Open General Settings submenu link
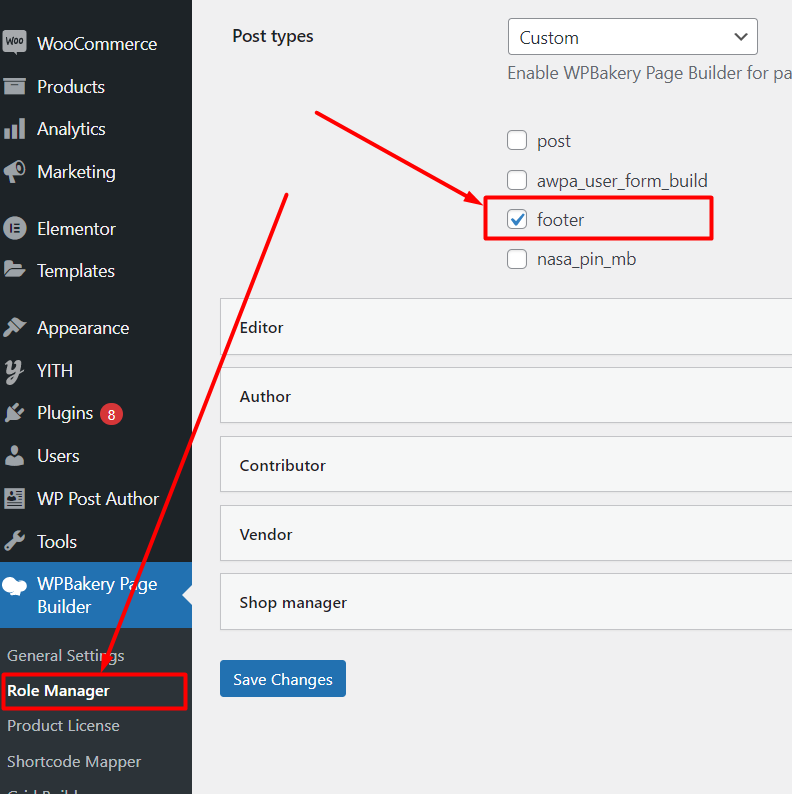Image resolution: width=792 pixels, height=794 pixels. pos(66,656)
